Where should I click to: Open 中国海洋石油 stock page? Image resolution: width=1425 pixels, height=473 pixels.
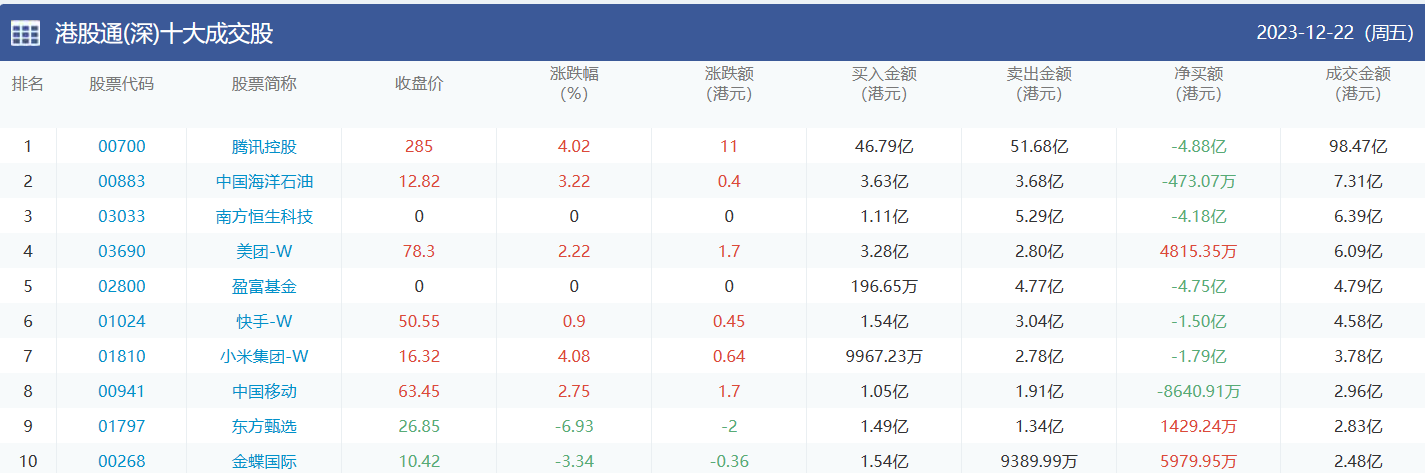pos(264,181)
